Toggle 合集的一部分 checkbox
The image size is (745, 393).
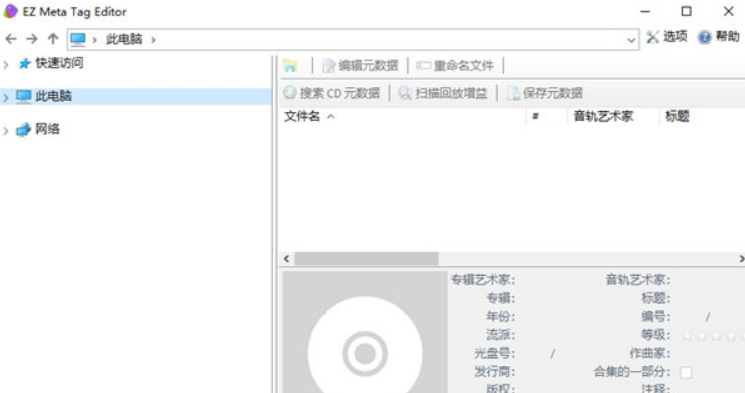[x=686, y=373]
